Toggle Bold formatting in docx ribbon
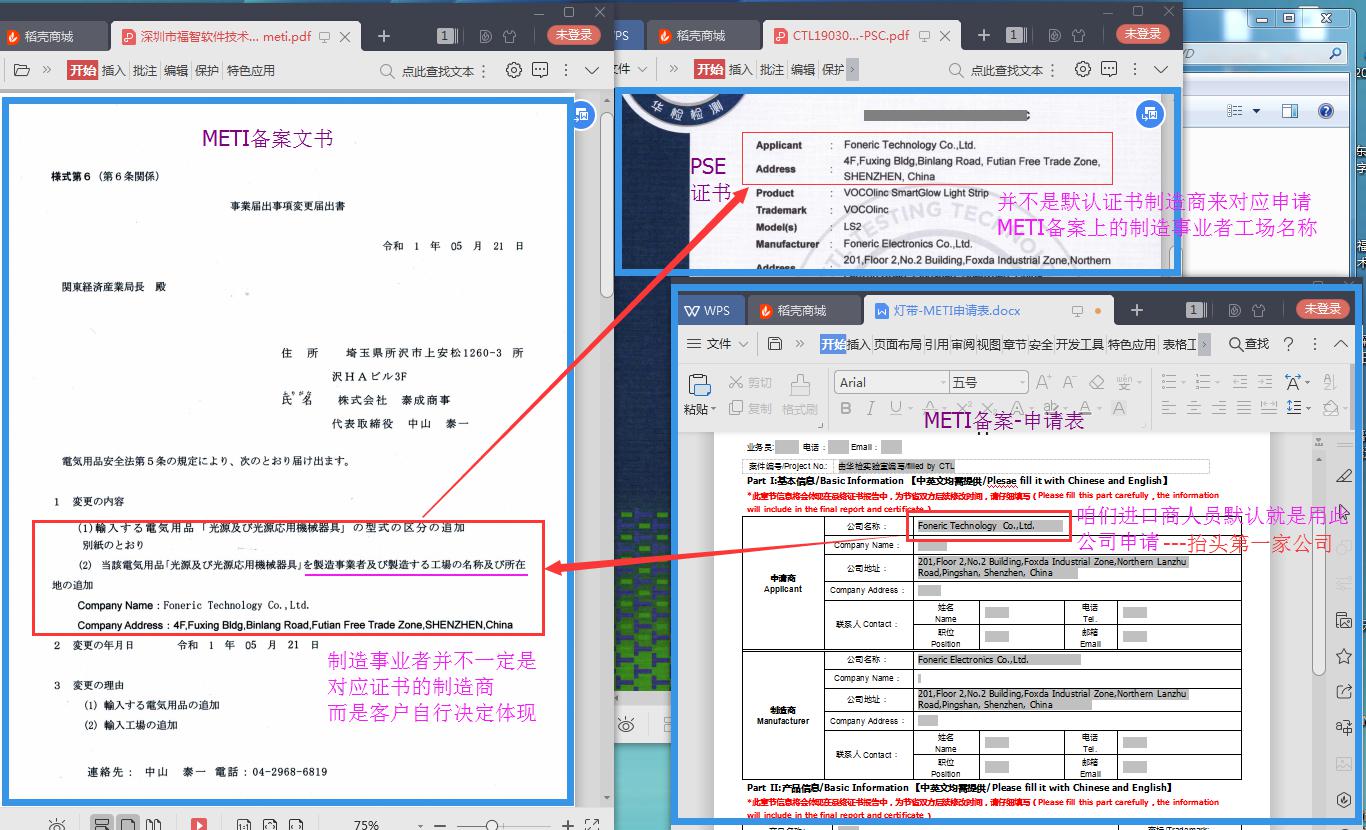 click(846, 408)
